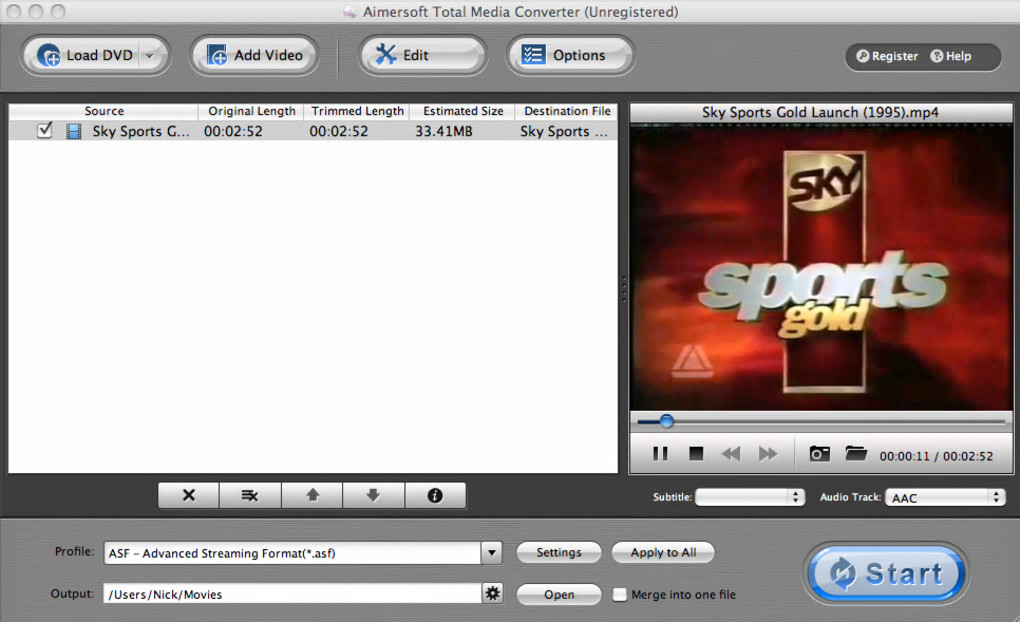
Task: Move the item up with the up arrow
Action: (312, 495)
